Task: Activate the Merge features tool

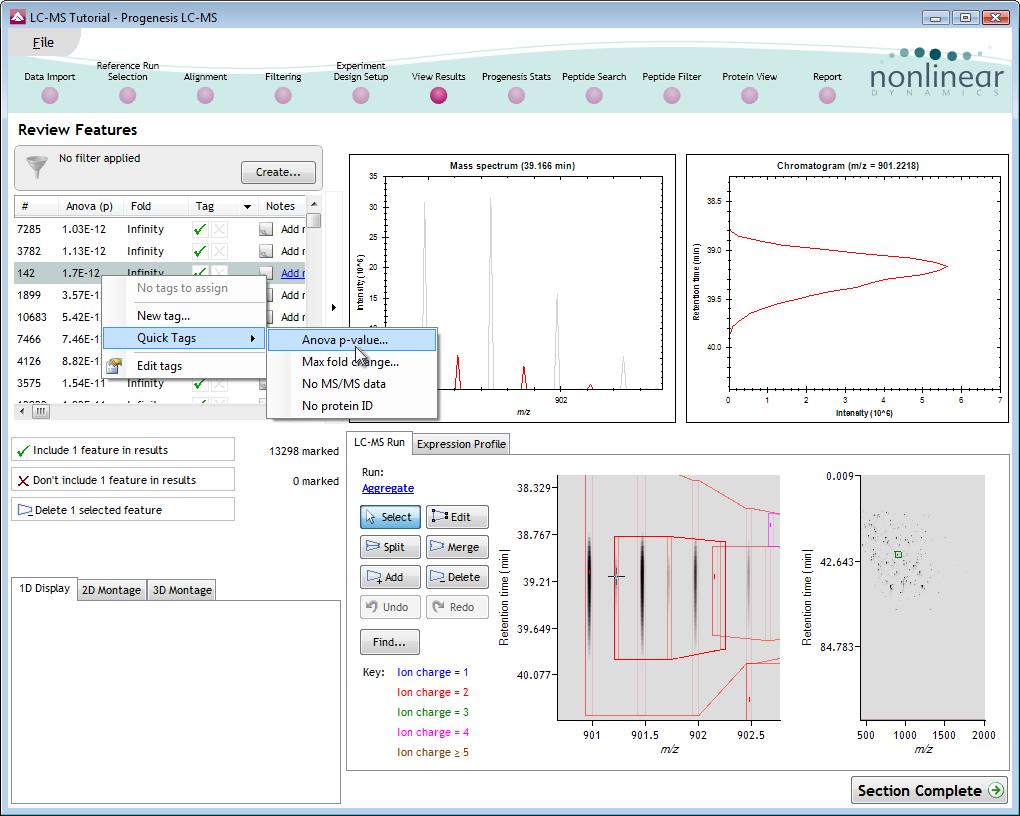Action: (457, 547)
